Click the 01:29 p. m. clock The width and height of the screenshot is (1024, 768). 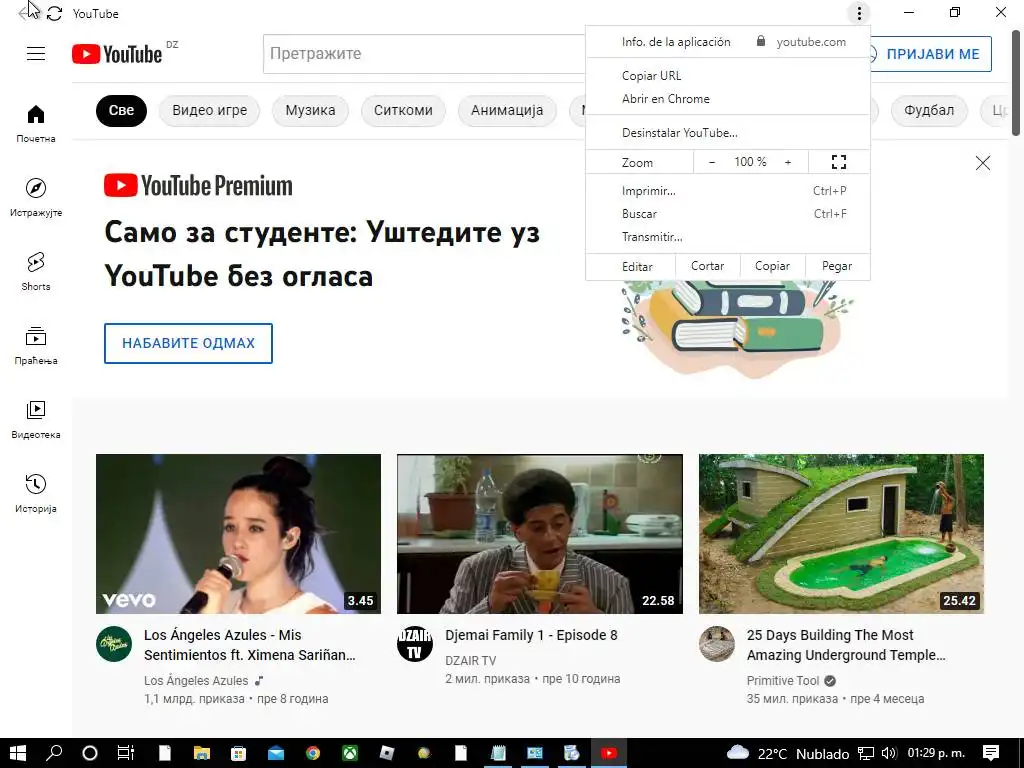click(936, 753)
